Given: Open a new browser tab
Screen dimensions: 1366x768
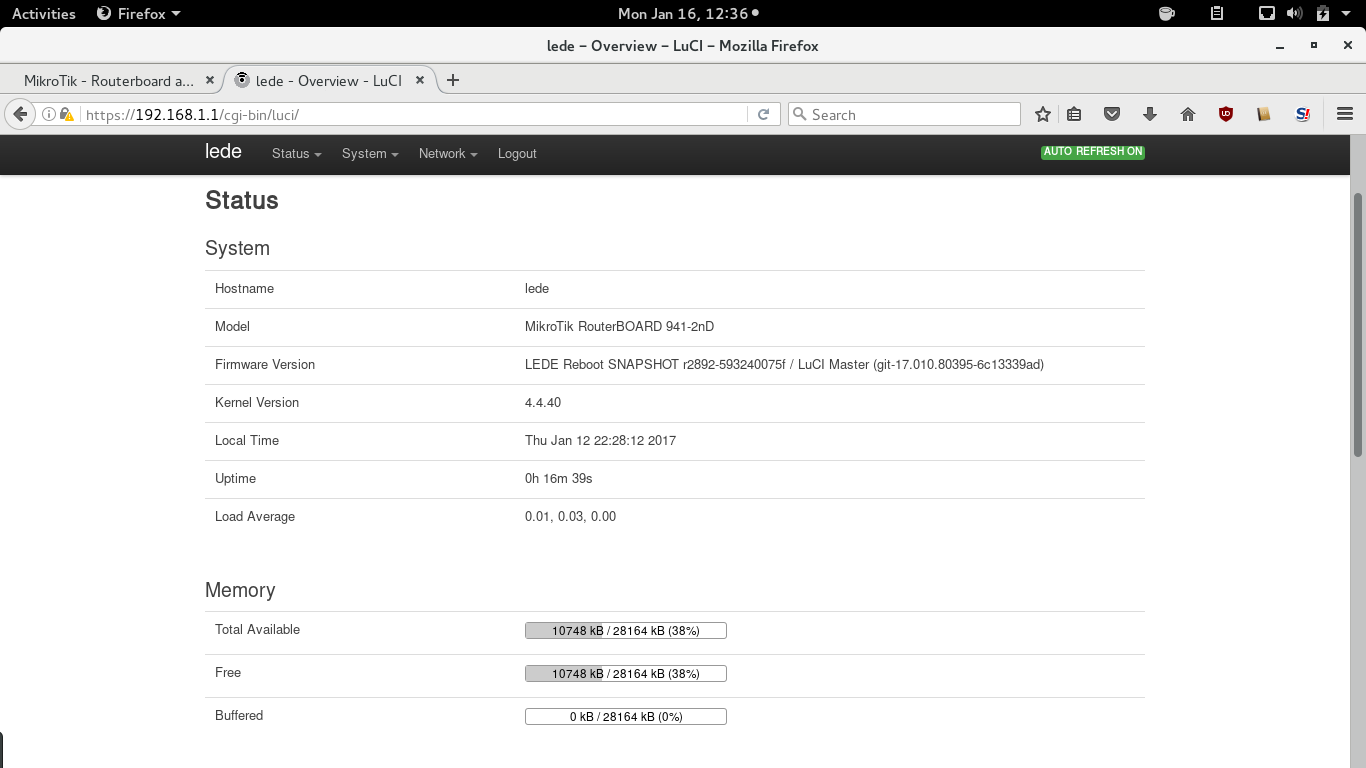Looking at the screenshot, I should coord(453,80).
